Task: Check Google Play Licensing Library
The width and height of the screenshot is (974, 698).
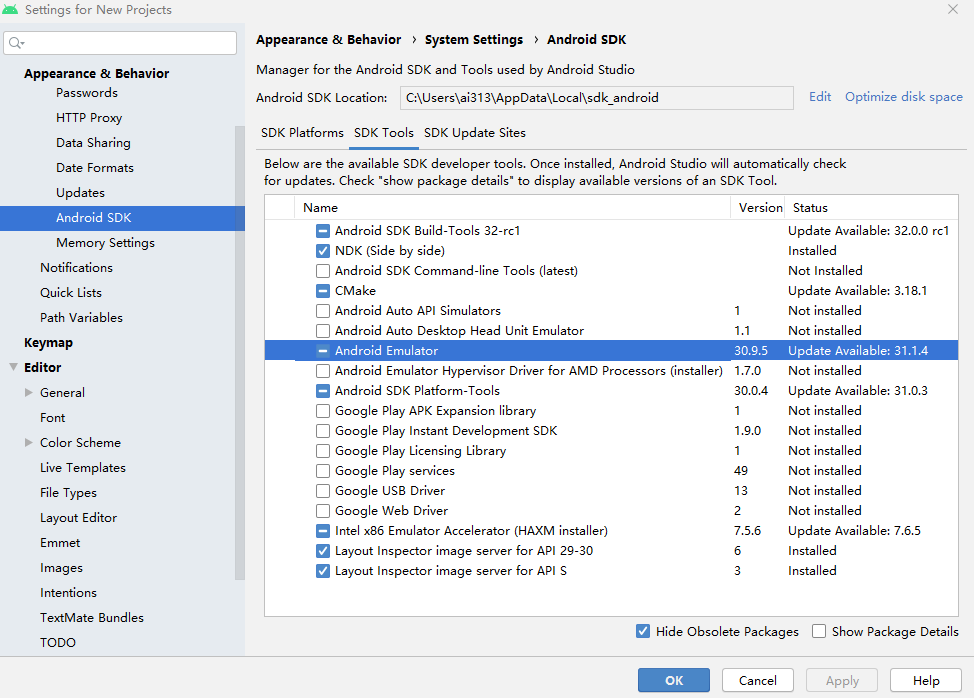Action: click(322, 451)
